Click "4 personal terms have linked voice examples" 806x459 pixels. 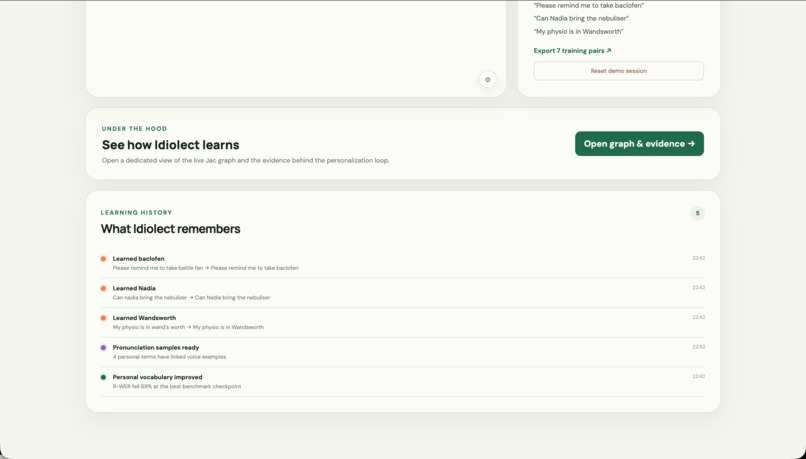click(169, 357)
